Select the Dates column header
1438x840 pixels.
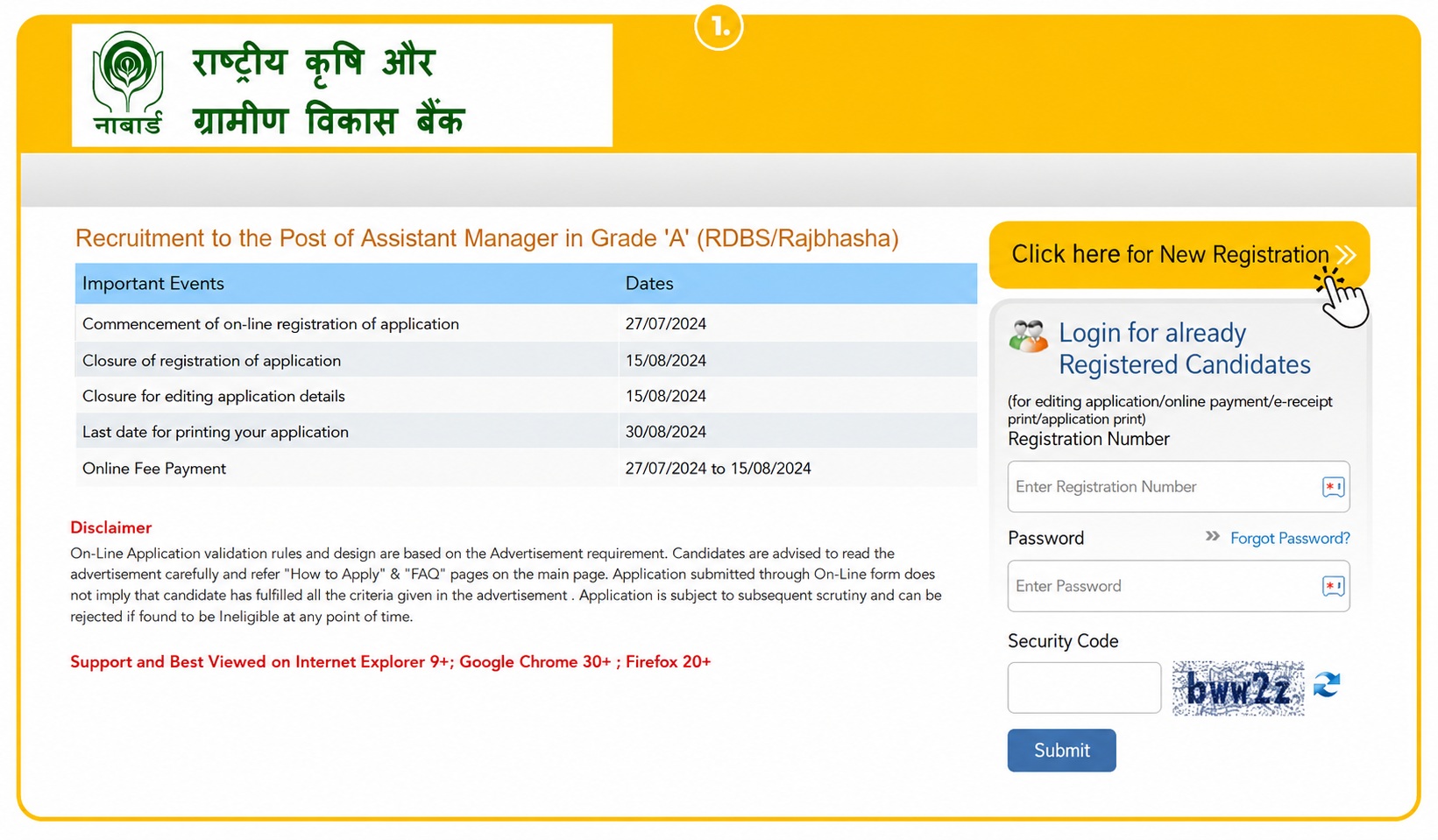(x=649, y=284)
